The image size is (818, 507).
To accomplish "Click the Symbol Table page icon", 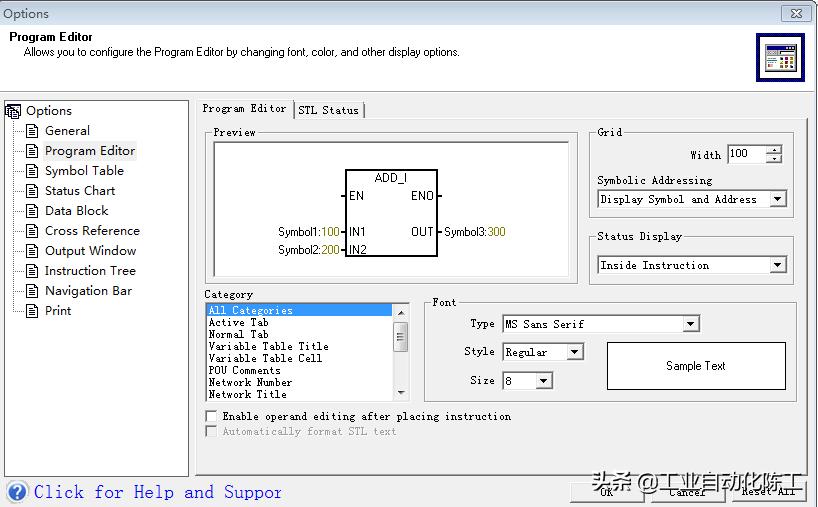I will (x=33, y=171).
